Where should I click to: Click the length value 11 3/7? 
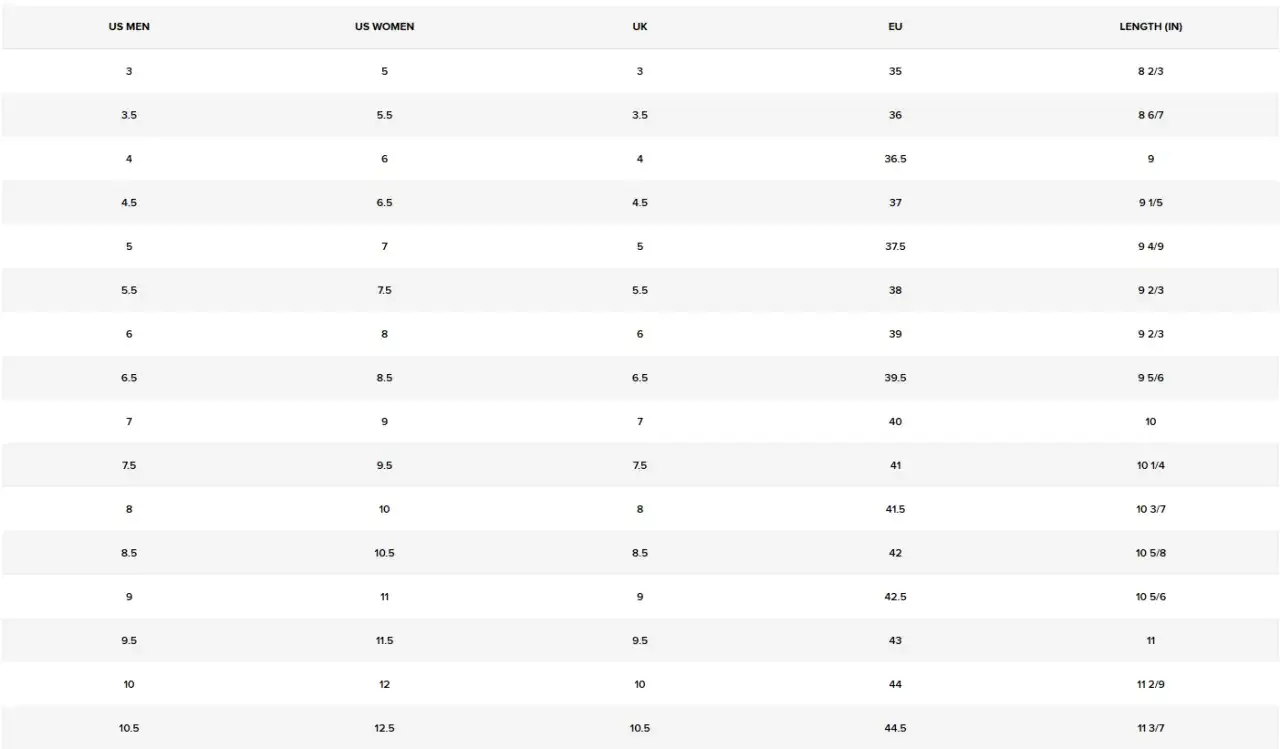1150,728
